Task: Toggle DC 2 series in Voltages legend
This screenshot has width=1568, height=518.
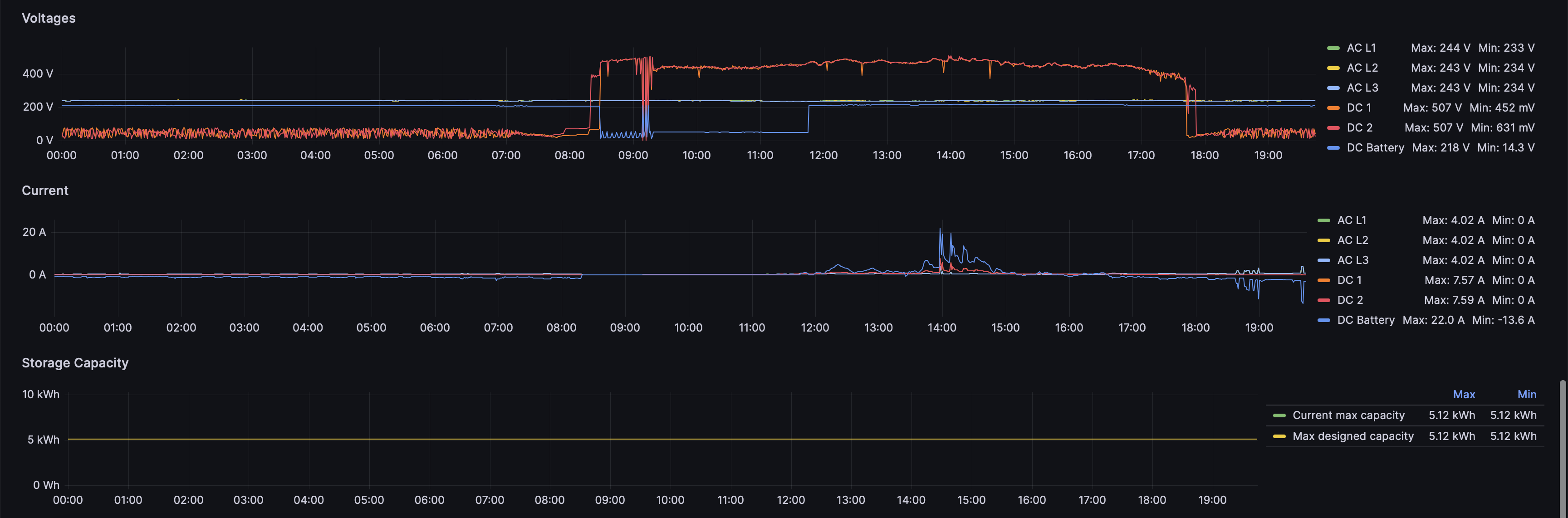Action: point(1359,128)
